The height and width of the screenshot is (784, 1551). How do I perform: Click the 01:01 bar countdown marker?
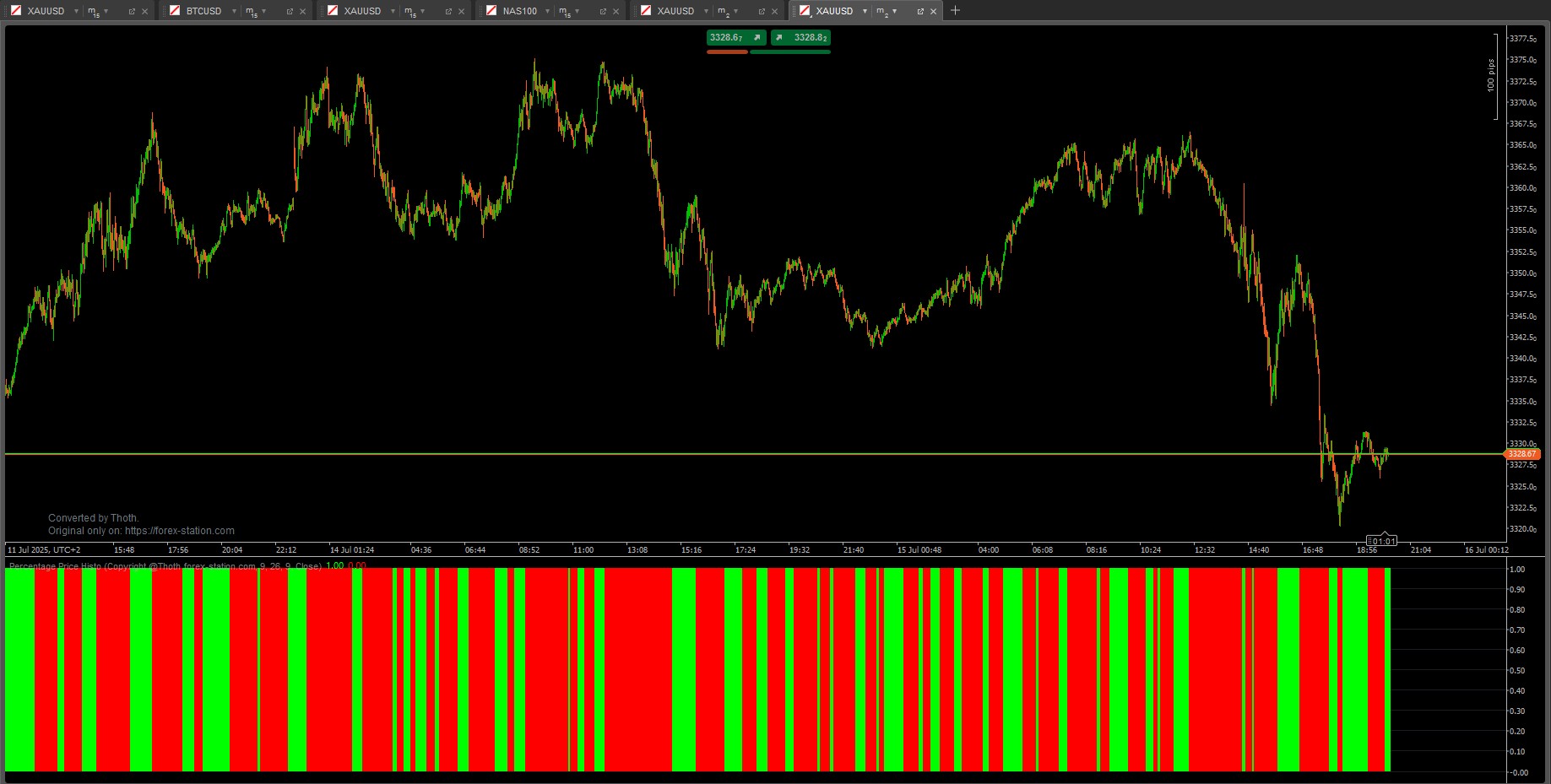point(1381,541)
